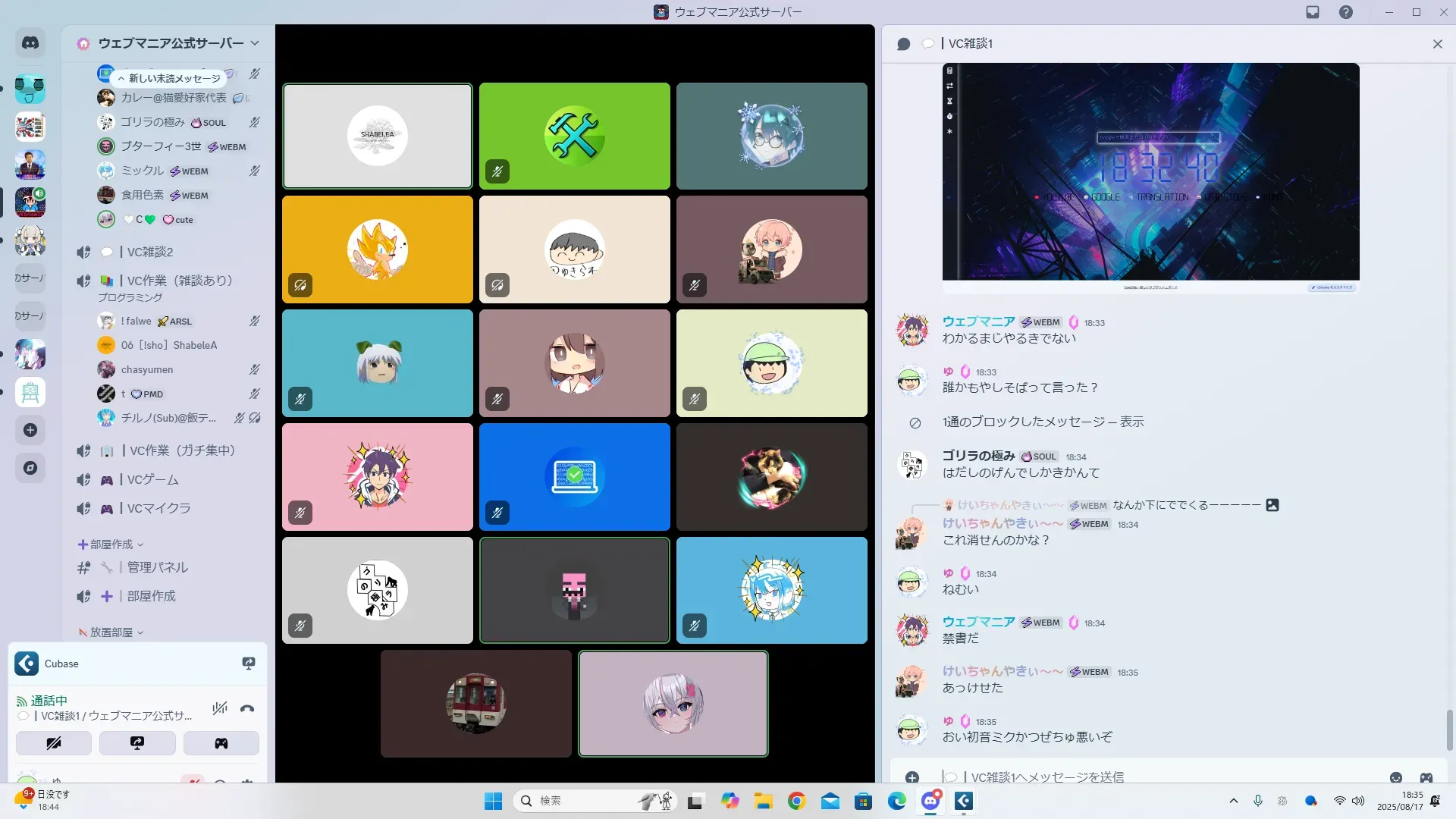Open the help question mark icon
The width and height of the screenshot is (1456, 819).
pyautogui.click(x=1345, y=12)
